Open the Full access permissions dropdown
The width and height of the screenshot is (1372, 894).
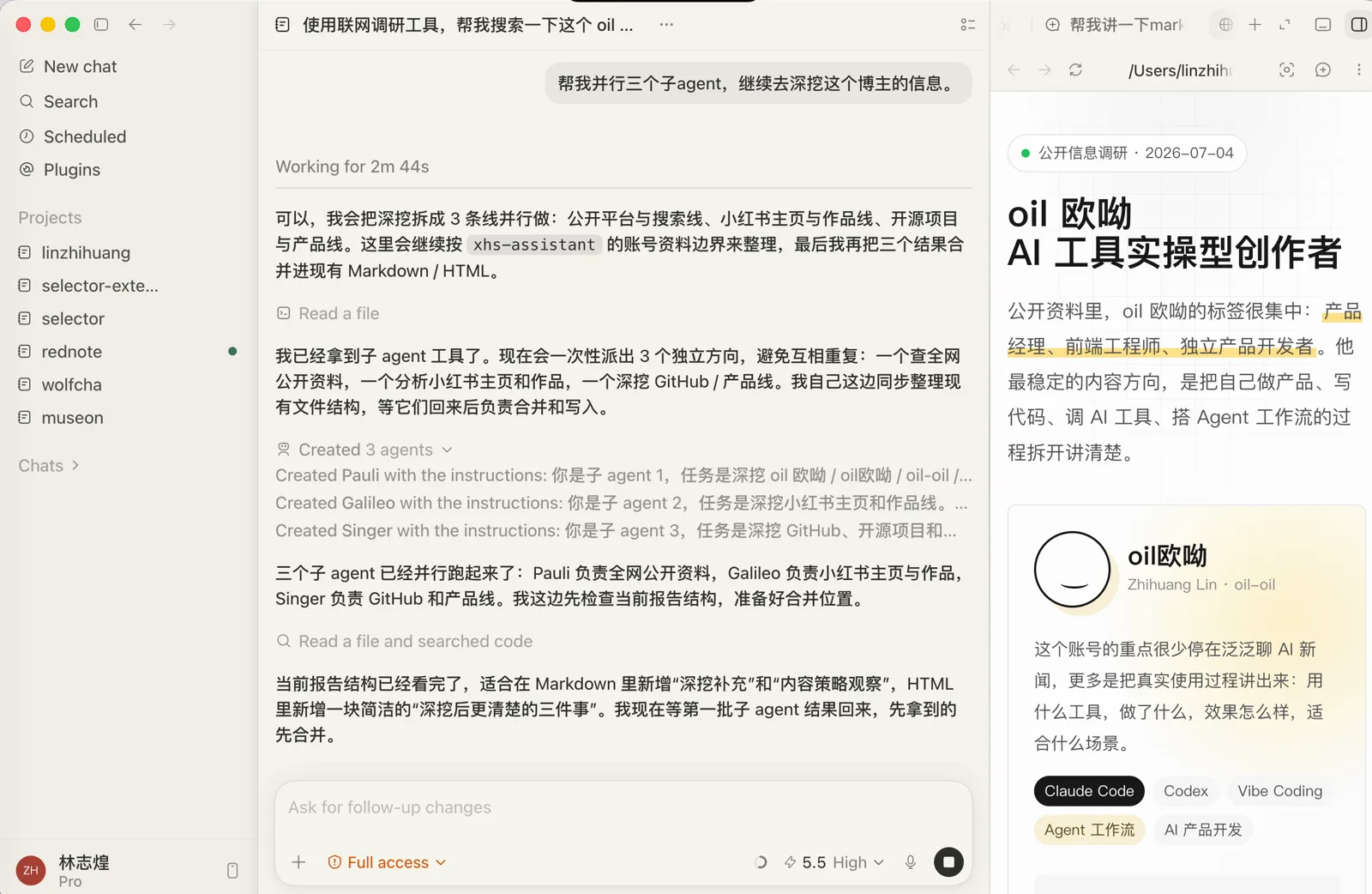pos(387,862)
